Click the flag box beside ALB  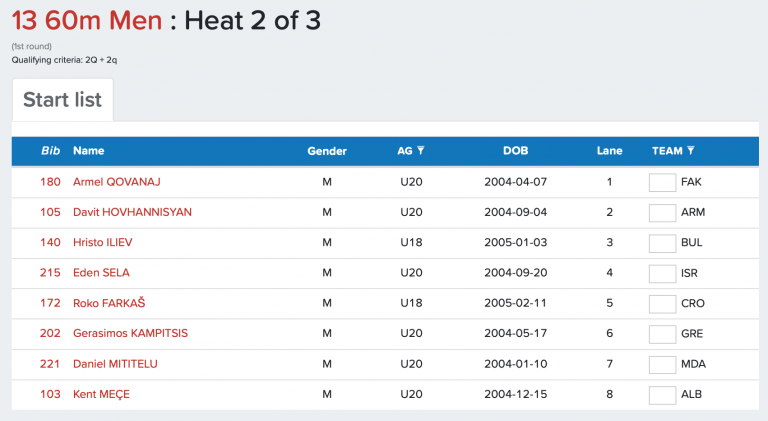[x=662, y=394]
